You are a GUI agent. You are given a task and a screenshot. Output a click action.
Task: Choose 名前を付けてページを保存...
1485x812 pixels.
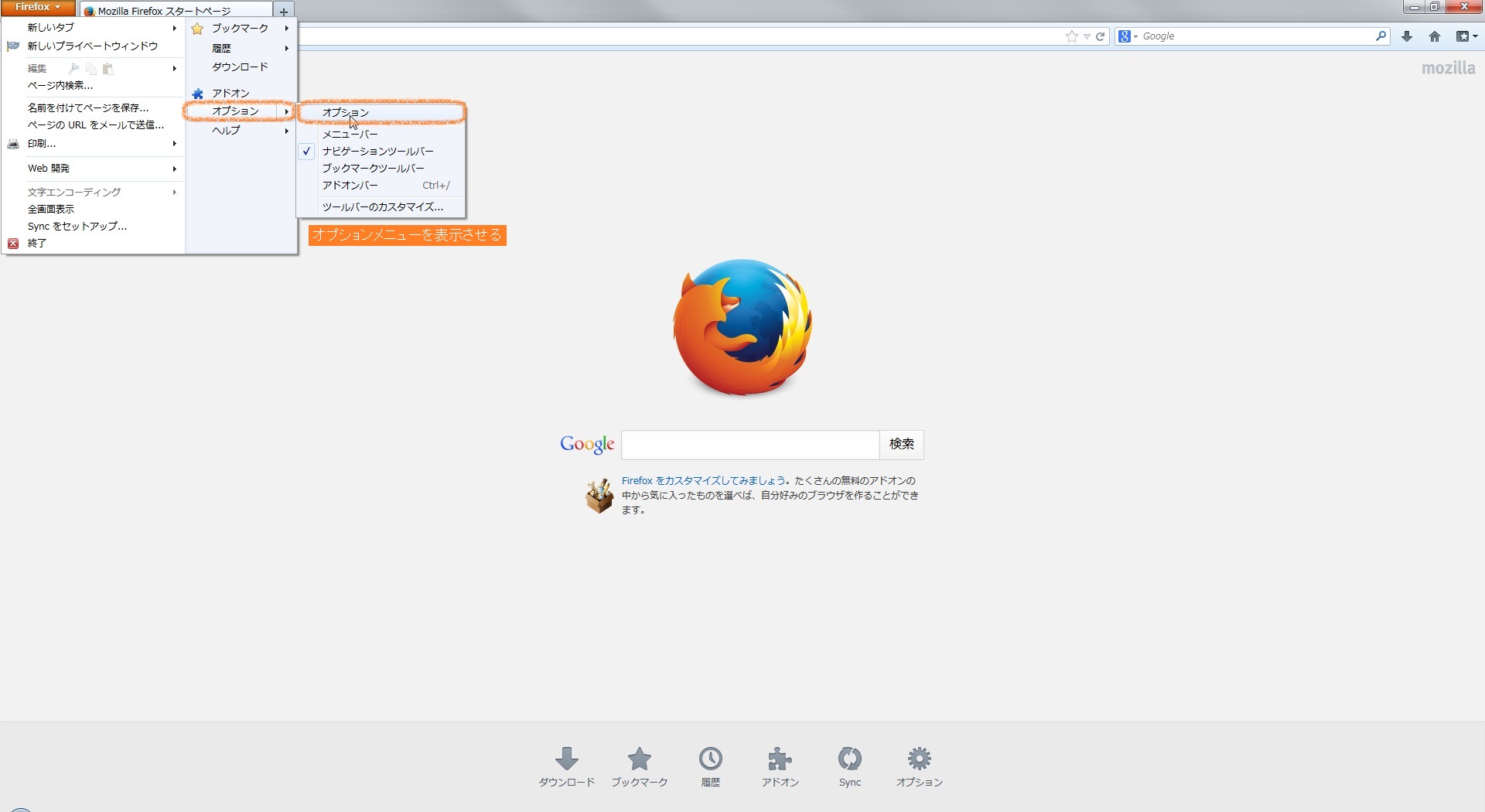tap(93, 108)
